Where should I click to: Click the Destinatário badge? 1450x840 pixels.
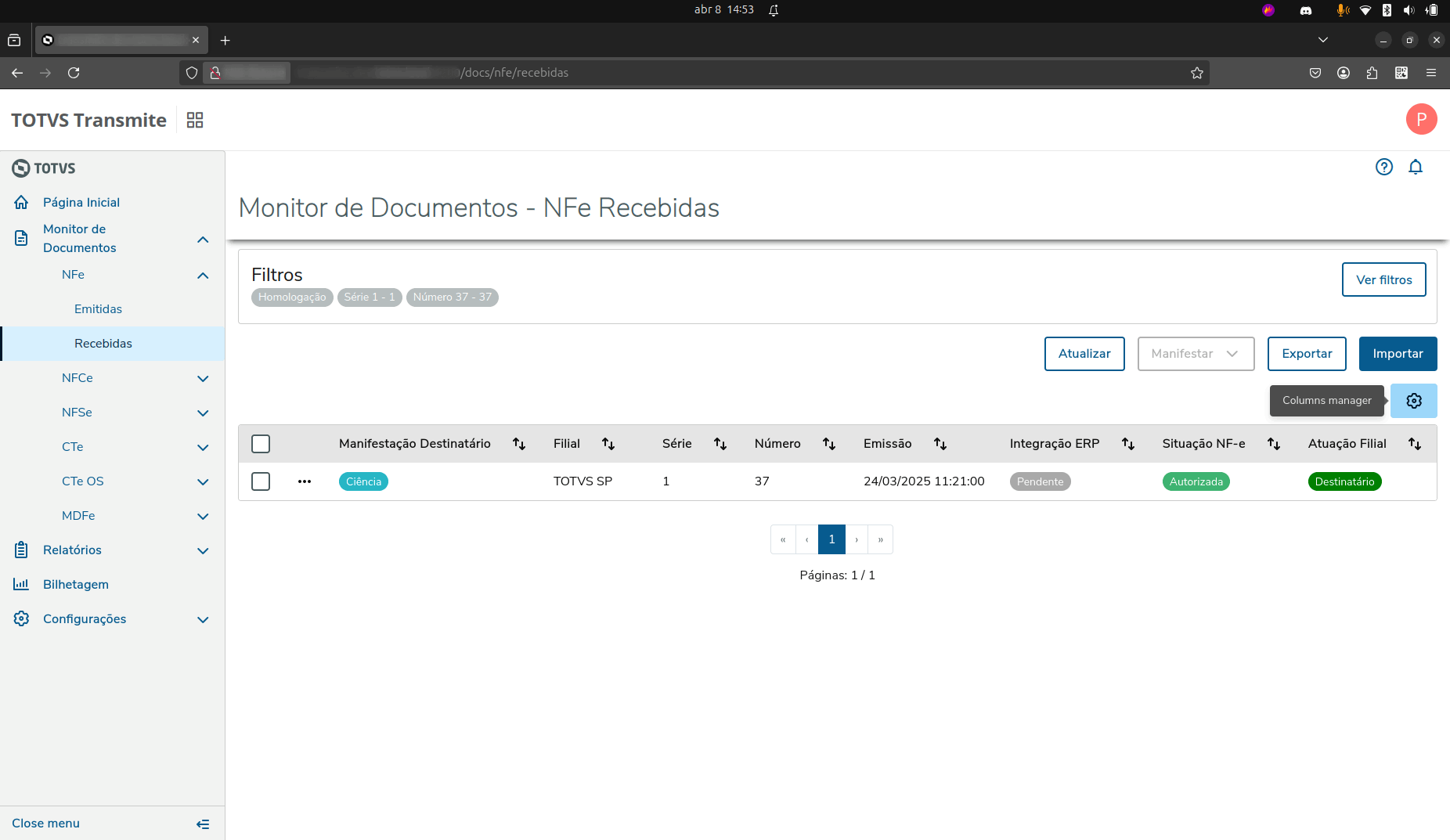click(x=1344, y=481)
